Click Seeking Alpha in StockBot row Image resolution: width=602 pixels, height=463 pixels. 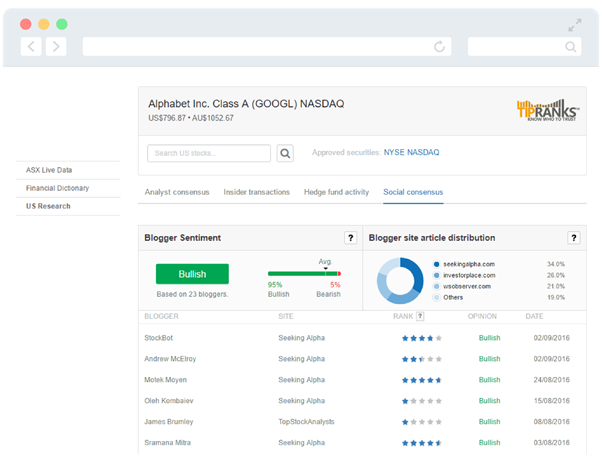click(x=301, y=338)
